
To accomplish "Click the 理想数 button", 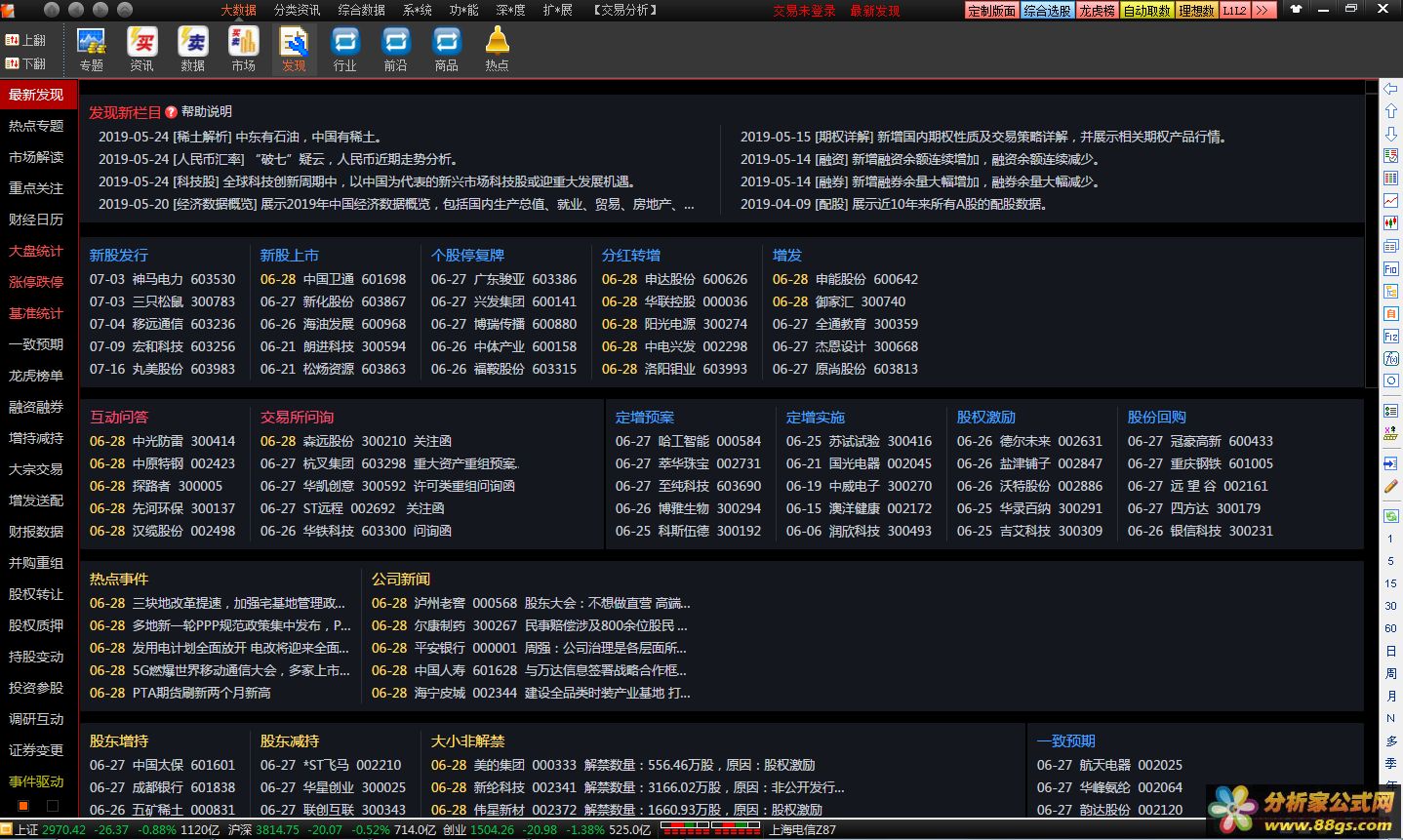I will pyautogui.click(x=1196, y=10).
